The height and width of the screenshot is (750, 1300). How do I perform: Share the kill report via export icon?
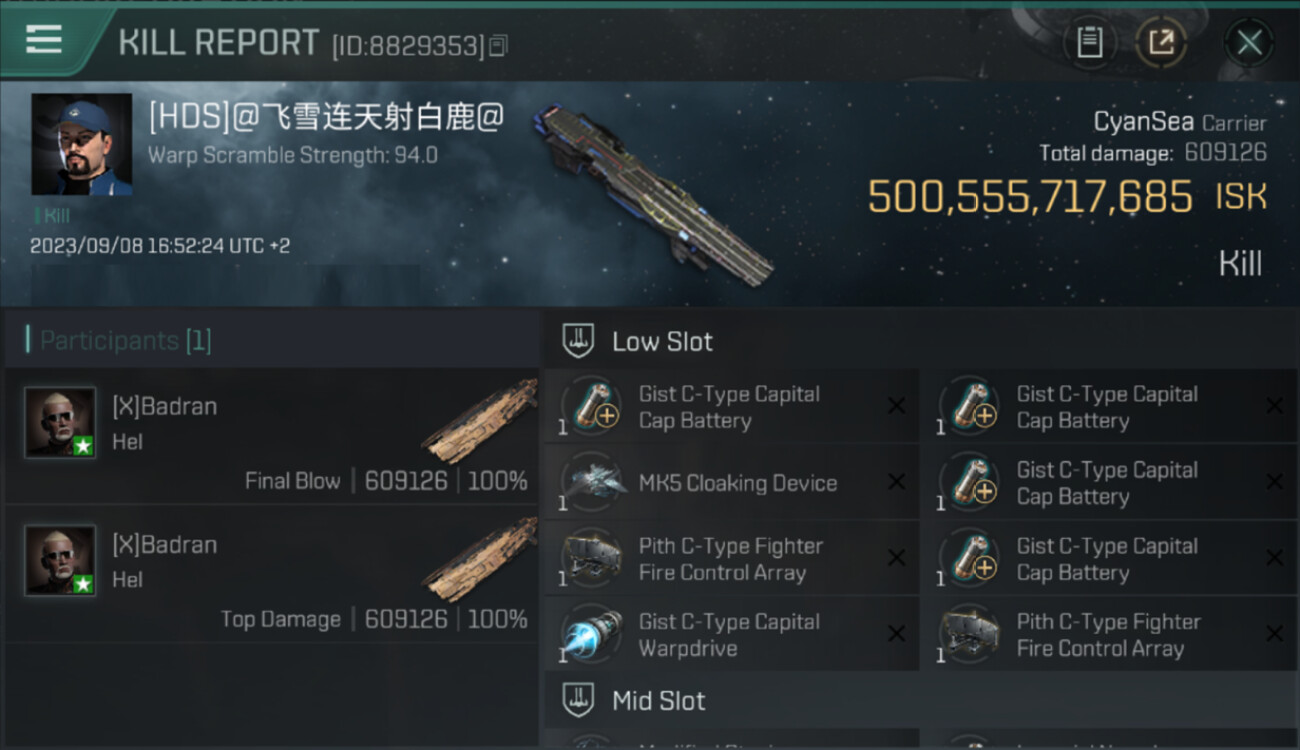click(x=1161, y=42)
